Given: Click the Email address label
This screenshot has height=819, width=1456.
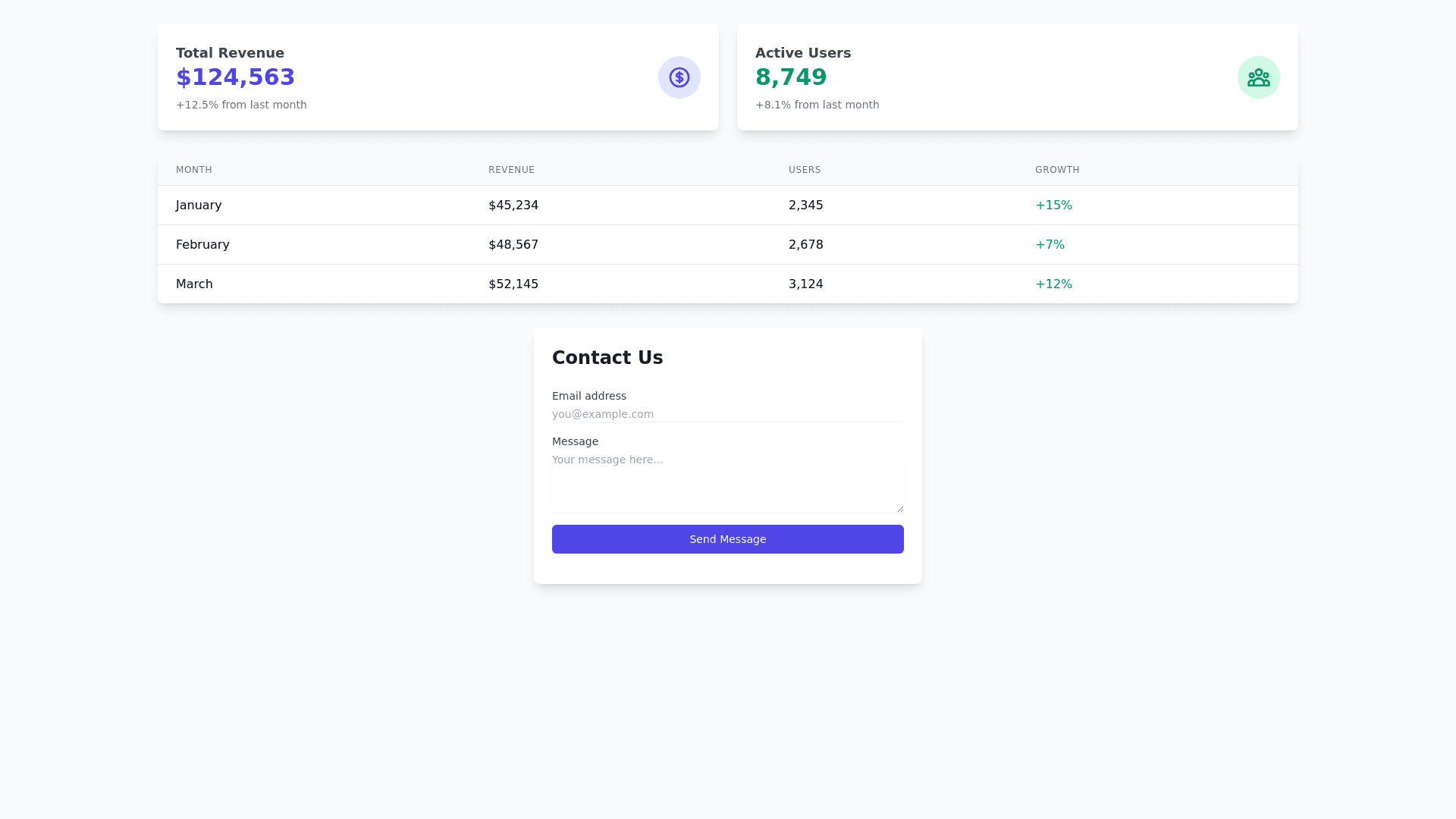Looking at the screenshot, I should tap(589, 396).
